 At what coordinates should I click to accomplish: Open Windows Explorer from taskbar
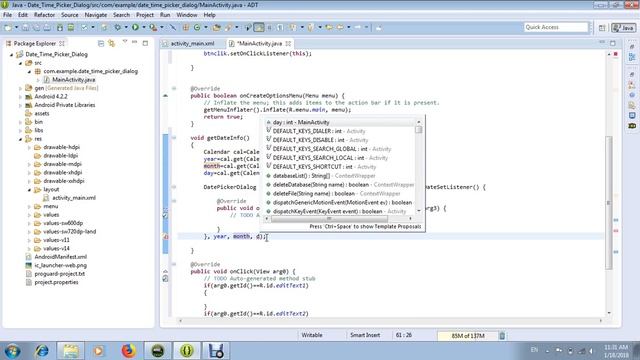[x=71, y=351]
